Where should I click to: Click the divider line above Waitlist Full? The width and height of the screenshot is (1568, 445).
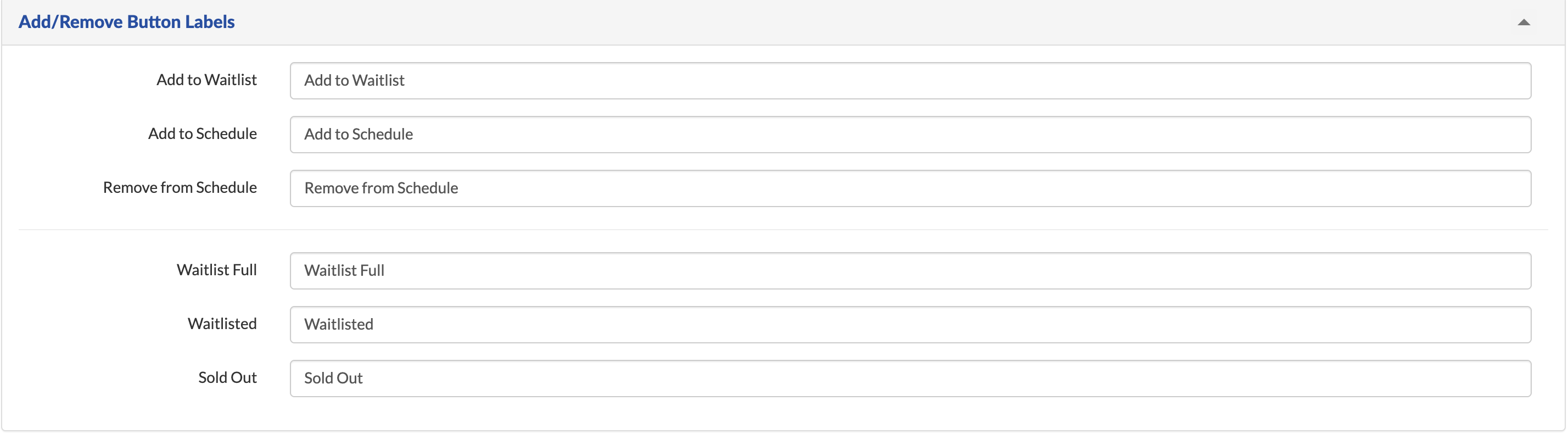[783, 230]
